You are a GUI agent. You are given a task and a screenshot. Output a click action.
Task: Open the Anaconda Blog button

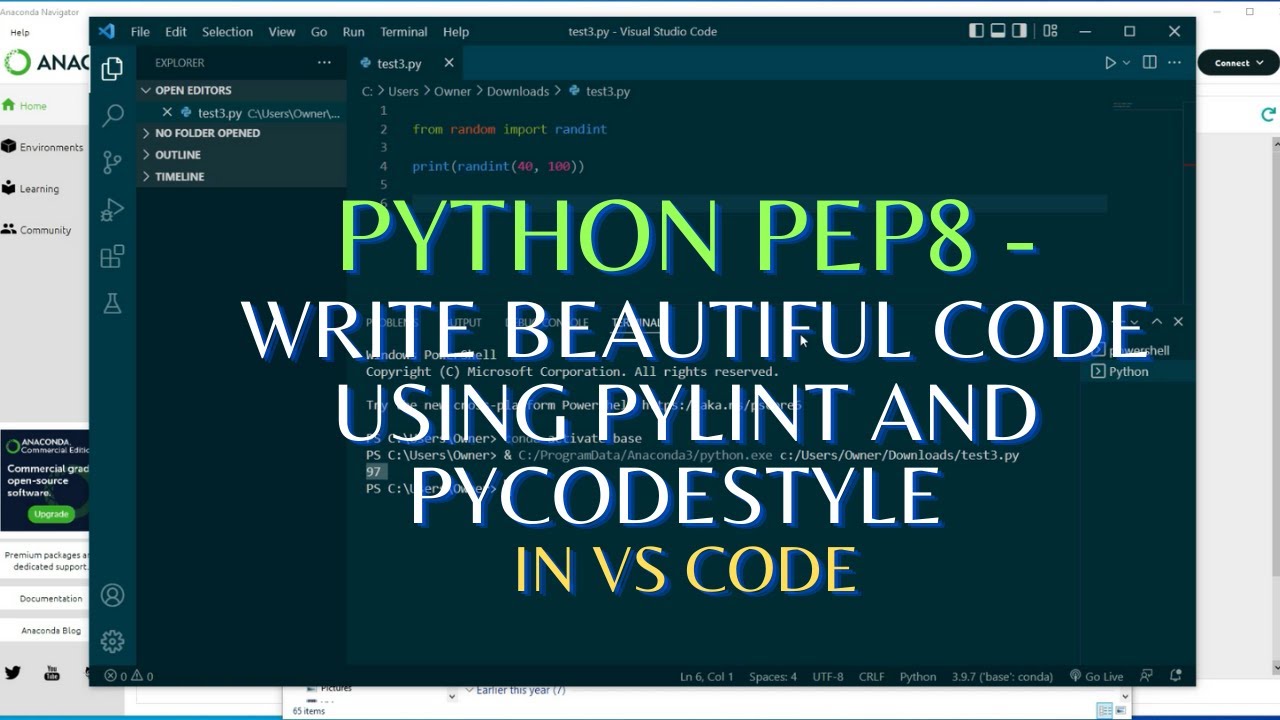(51, 630)
